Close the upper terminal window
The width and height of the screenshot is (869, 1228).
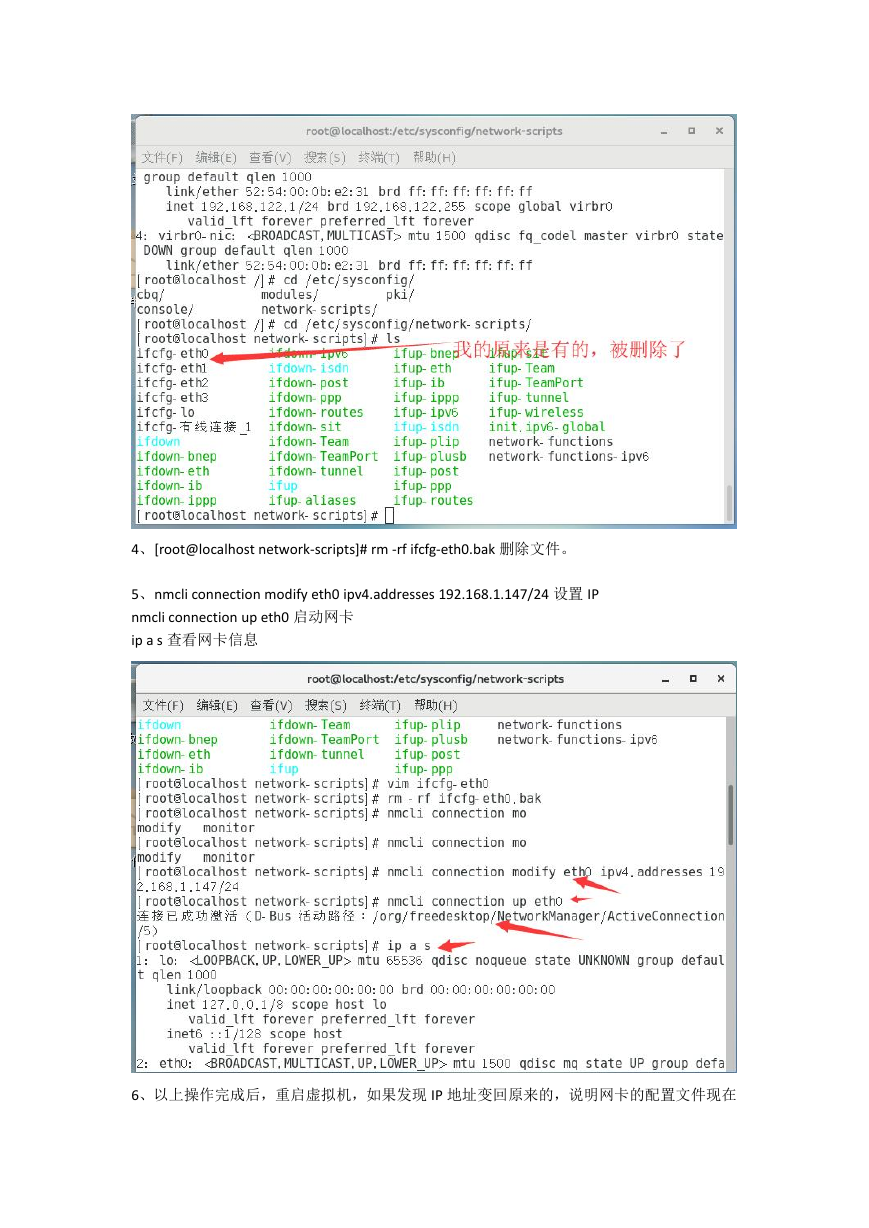[x=718, y=131]
